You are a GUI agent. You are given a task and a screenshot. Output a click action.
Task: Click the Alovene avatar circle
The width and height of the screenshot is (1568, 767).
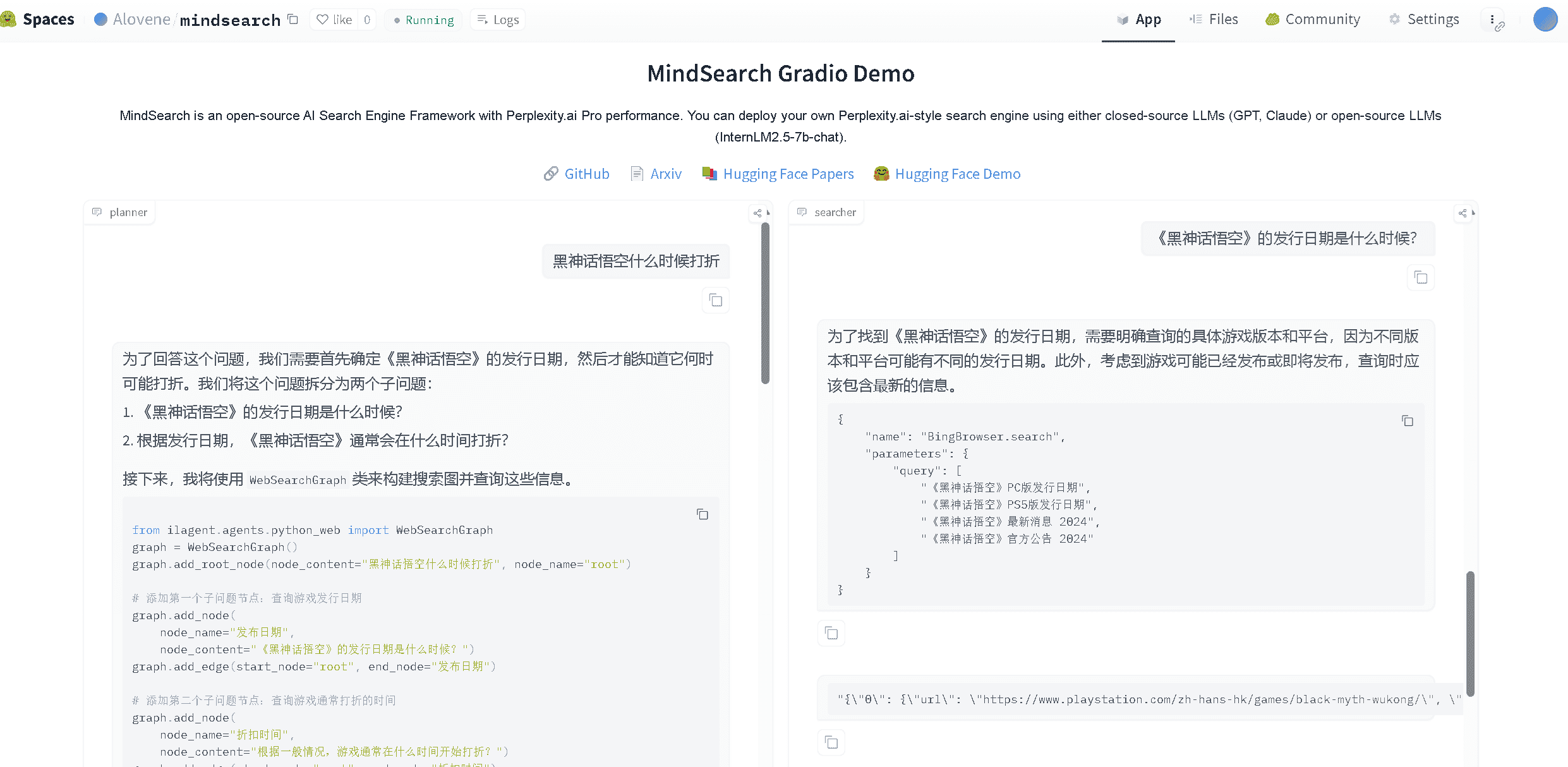point(100,20)
